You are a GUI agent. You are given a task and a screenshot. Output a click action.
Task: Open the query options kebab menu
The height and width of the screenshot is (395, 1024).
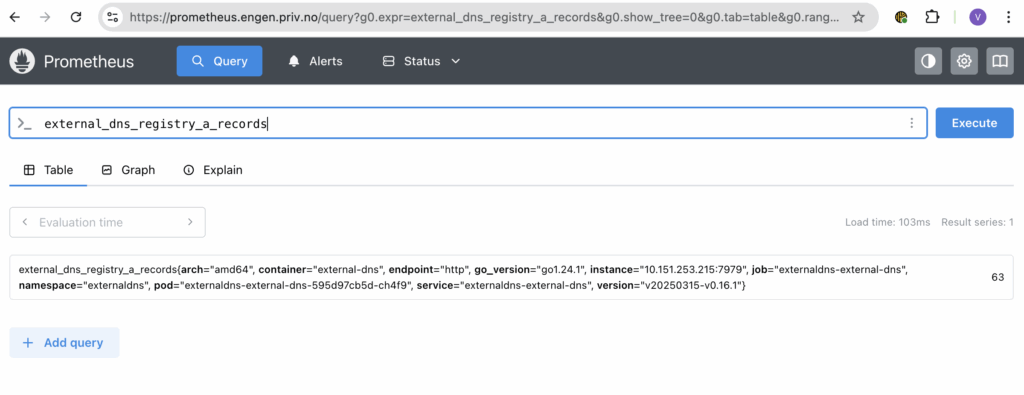(912, 123)
